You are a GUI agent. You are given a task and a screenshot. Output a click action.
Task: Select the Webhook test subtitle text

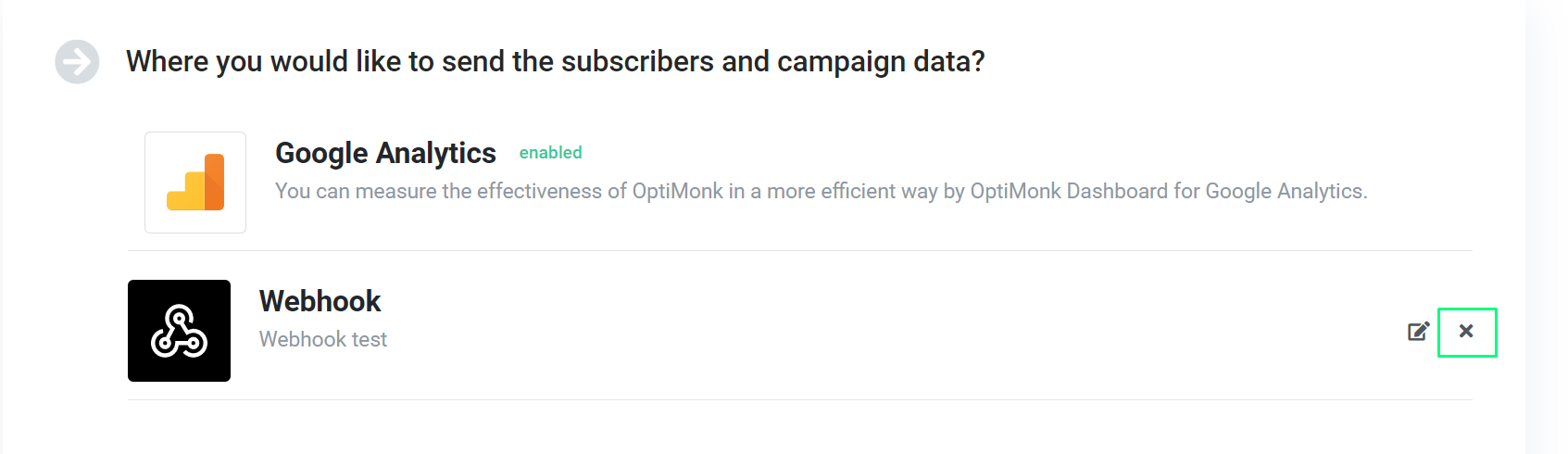point(323,339)
